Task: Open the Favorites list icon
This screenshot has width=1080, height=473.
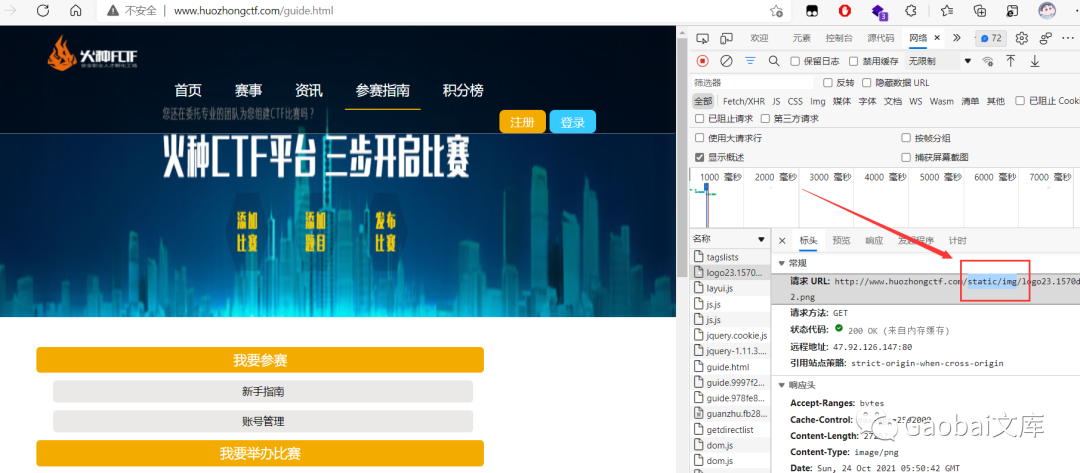Action: tap(946, 11)
